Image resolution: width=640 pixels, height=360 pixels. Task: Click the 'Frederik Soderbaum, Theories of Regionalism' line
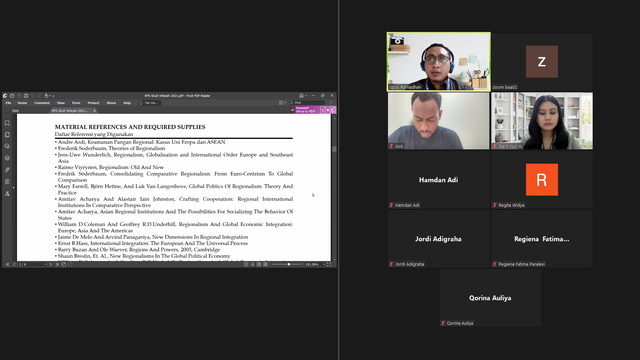click(111, 149)
